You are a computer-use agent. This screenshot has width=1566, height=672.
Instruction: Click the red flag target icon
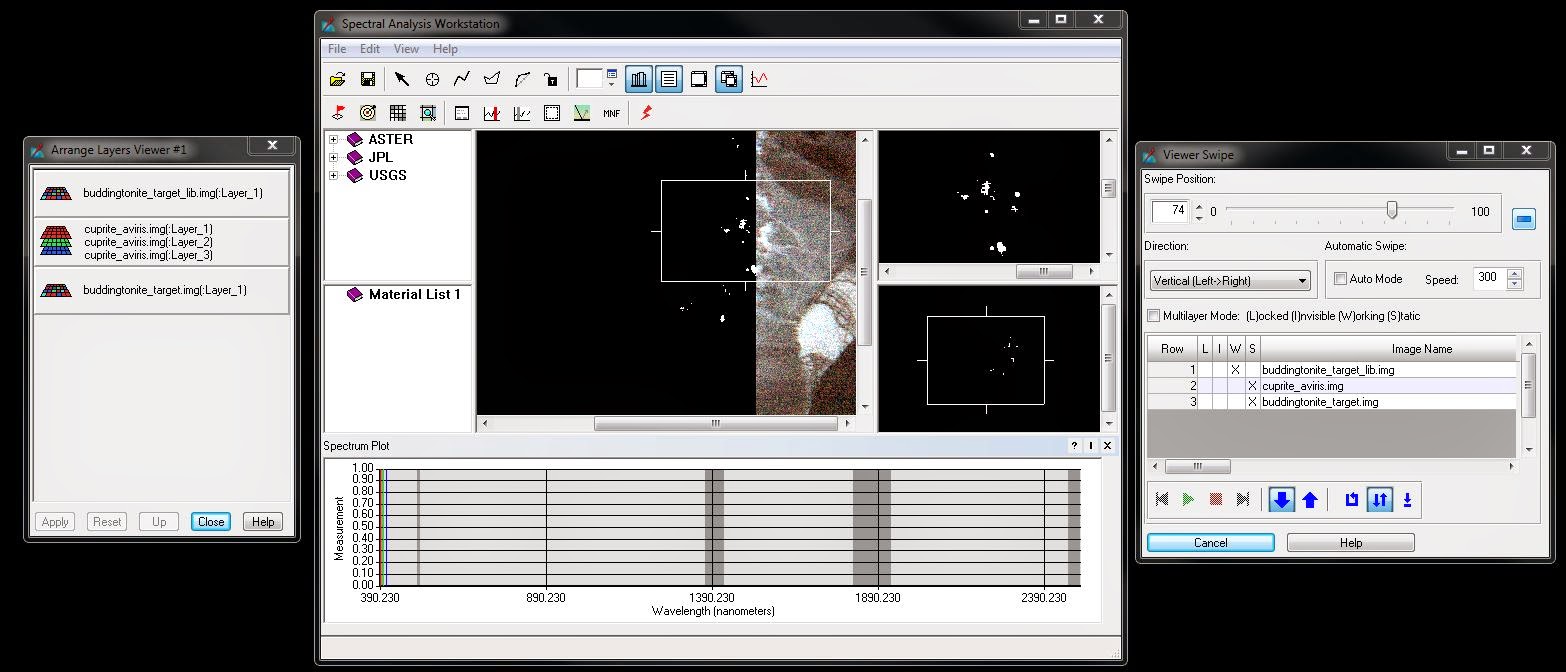[338, 113]
